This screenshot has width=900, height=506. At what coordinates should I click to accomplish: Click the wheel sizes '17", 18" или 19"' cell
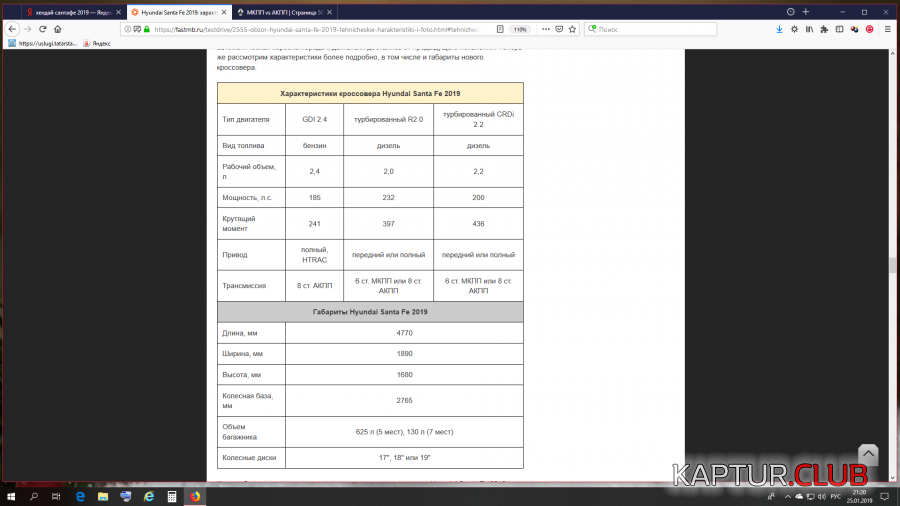pyautogui.click(x=404, y=458)
